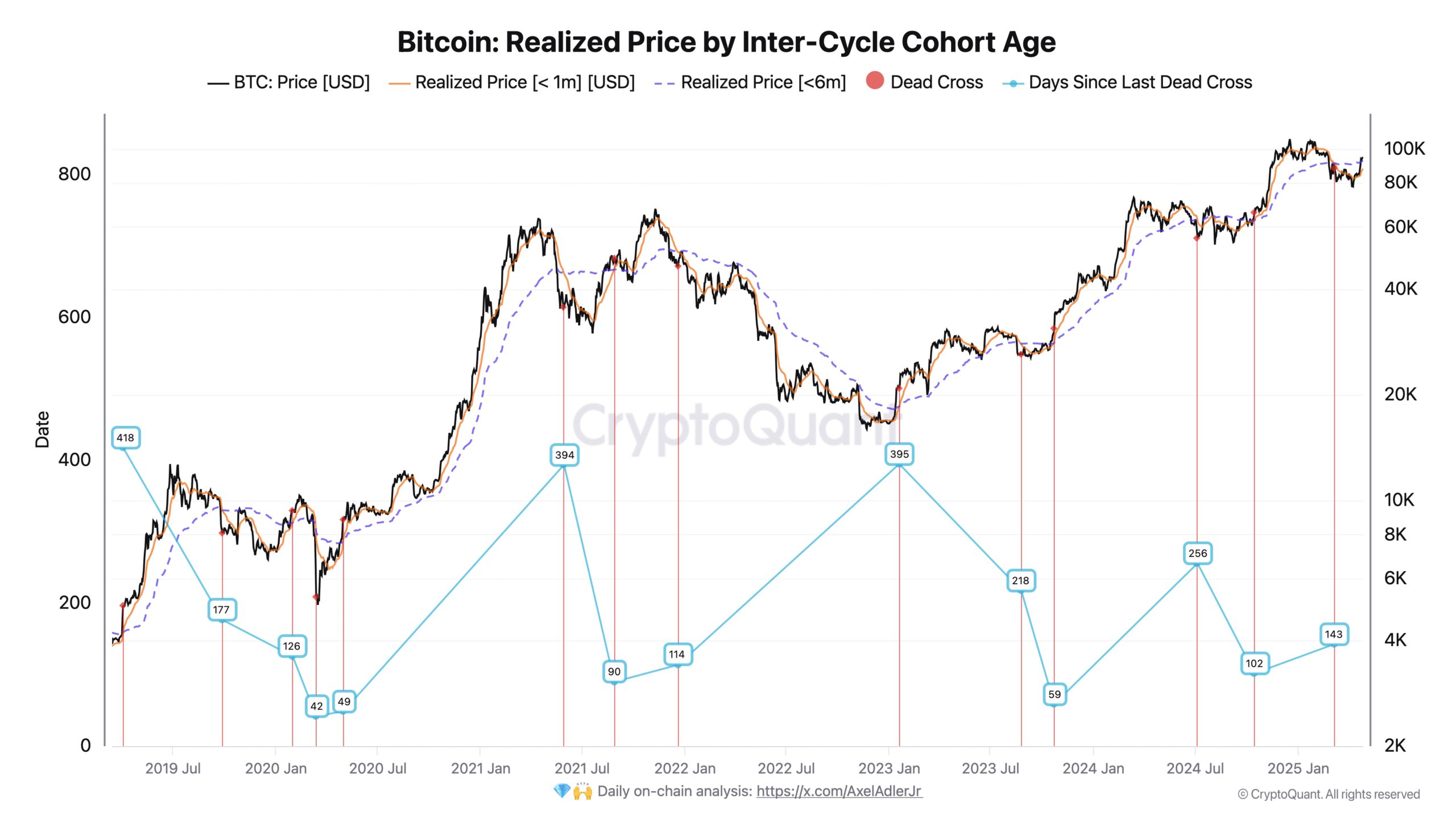Open the x.com/AxelAdlerJr link
This screenshot has height=819, width=1456.
tap(839, 791)
